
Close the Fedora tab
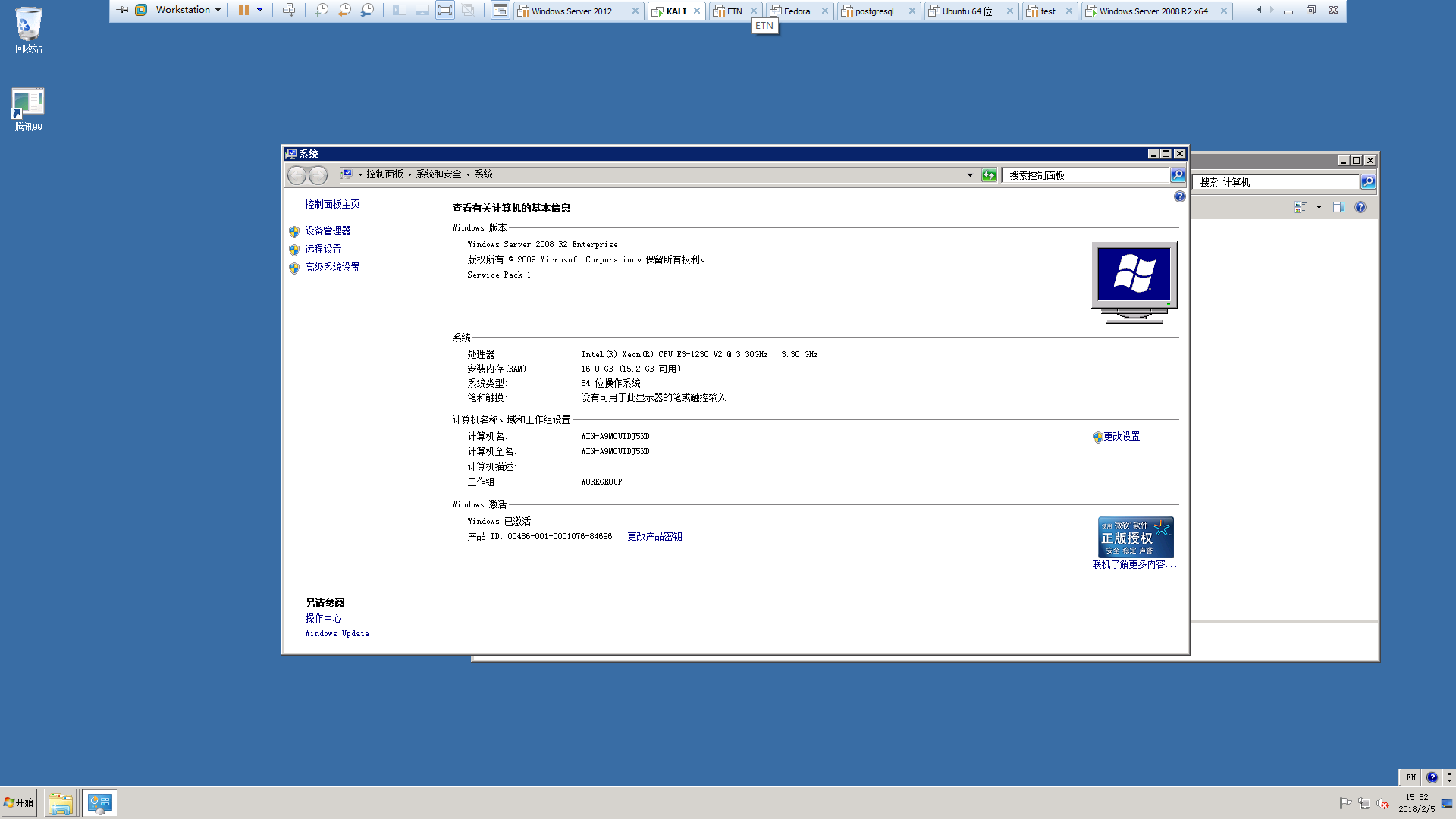click(x=825, y=11)
